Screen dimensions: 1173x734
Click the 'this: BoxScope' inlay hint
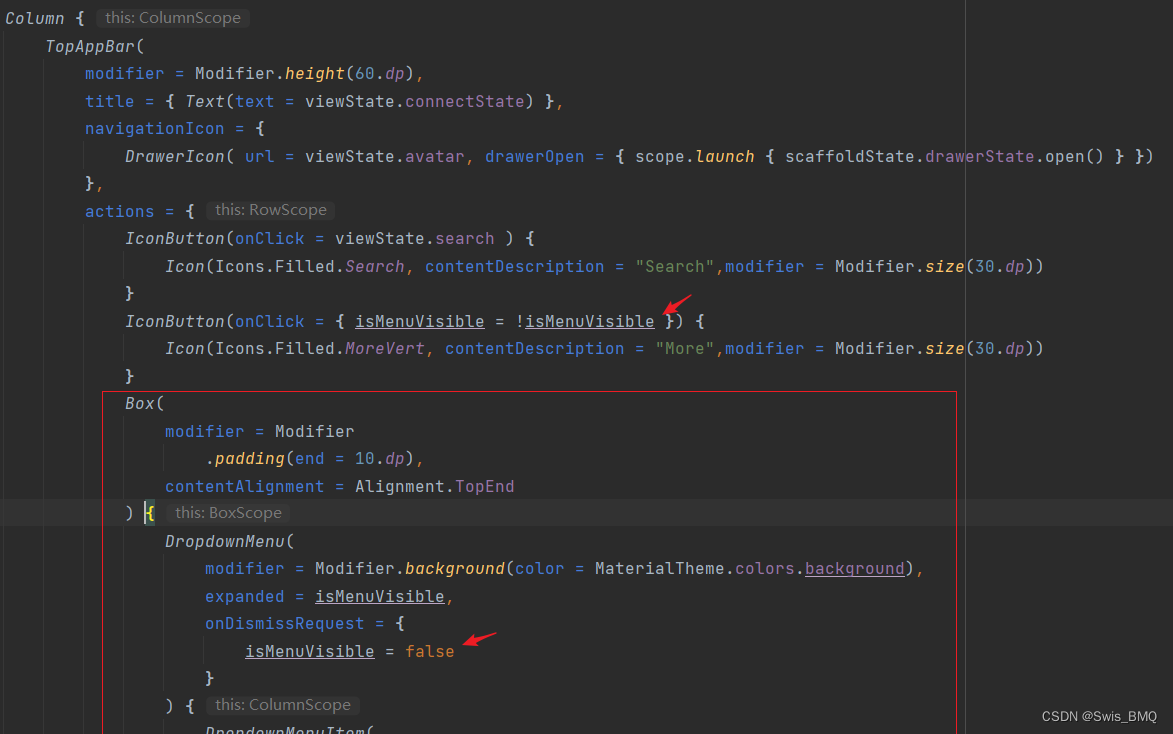(x=228, y=512)
